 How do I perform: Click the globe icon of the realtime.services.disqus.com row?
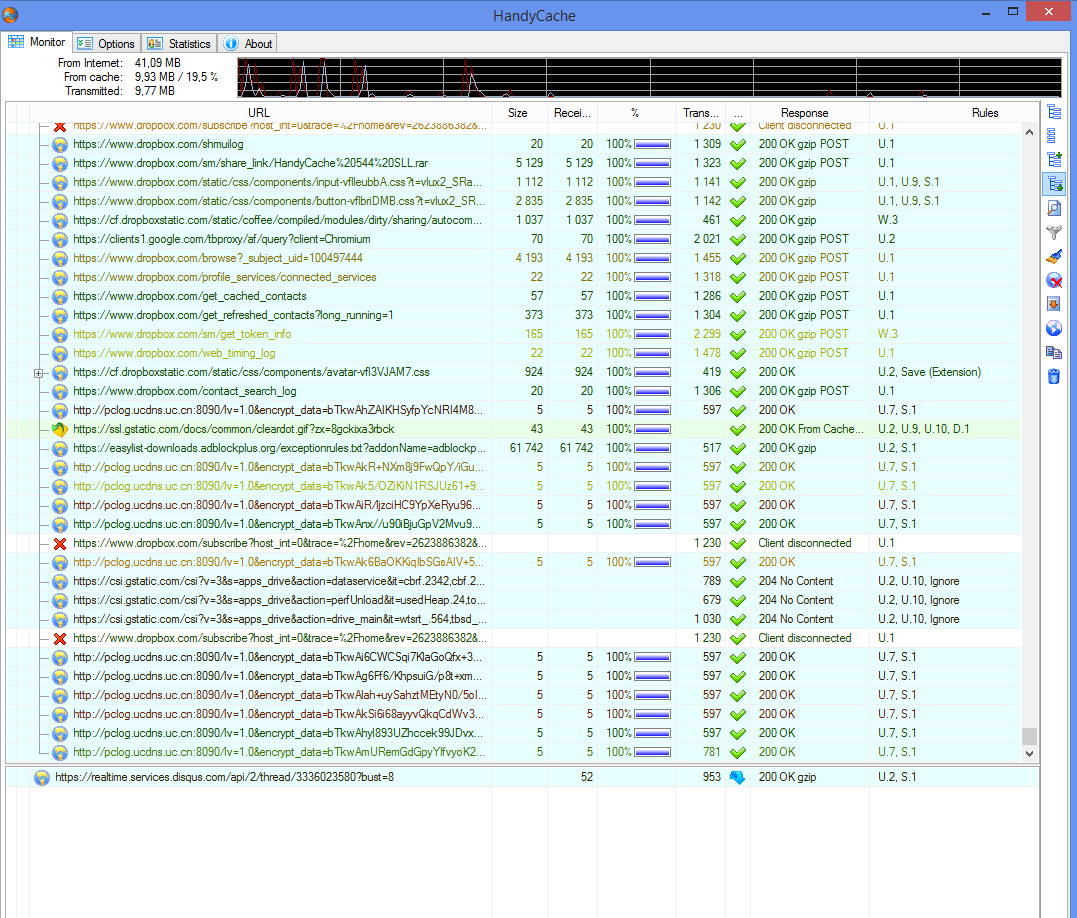point(42,777)
